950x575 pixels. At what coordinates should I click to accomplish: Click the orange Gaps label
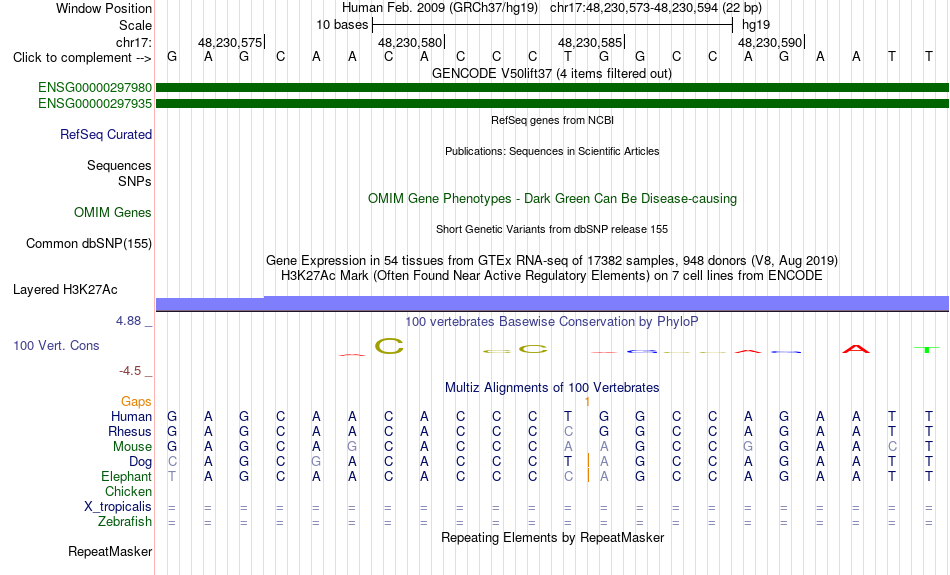[136, 402]
